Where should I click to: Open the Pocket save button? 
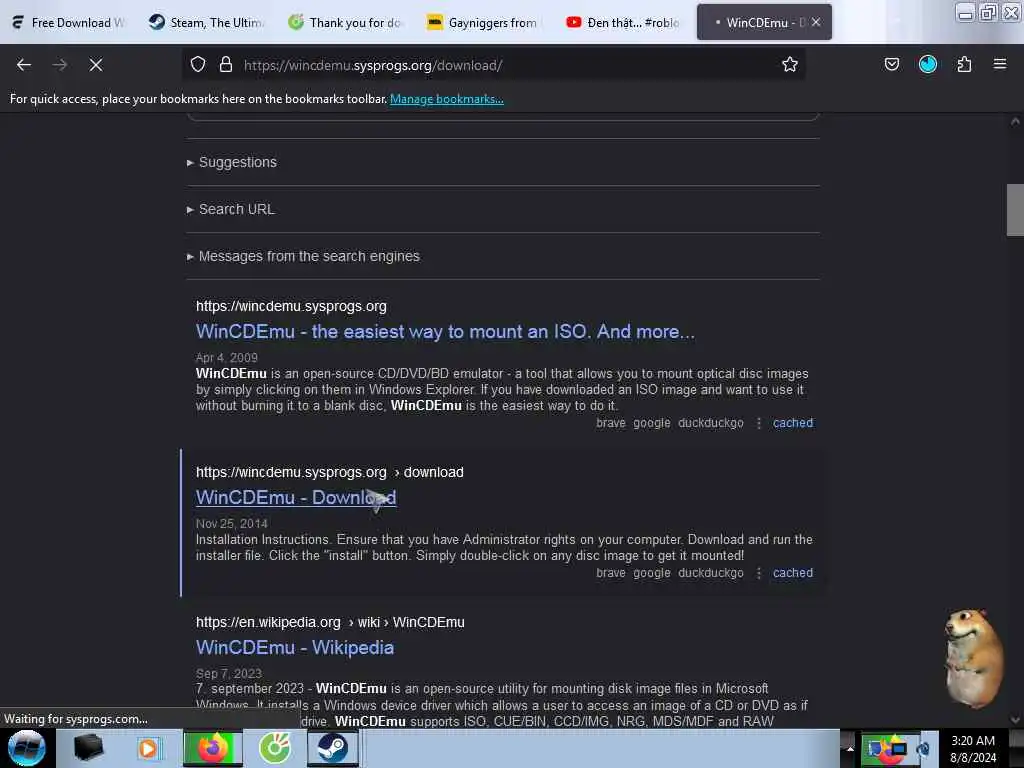[891, 65]
